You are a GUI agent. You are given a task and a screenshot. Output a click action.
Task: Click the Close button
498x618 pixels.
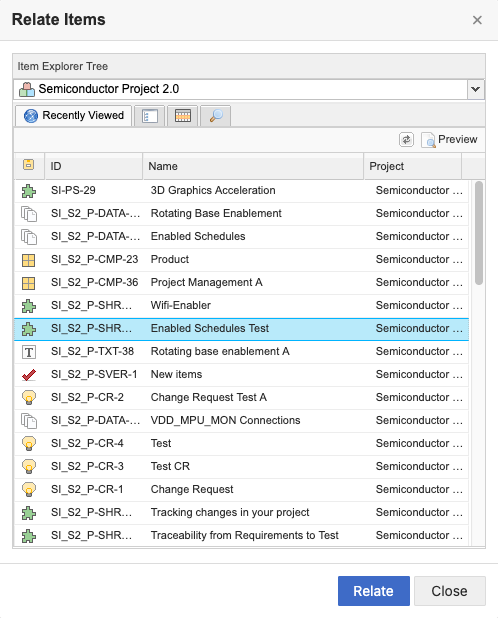click(450, 591)
